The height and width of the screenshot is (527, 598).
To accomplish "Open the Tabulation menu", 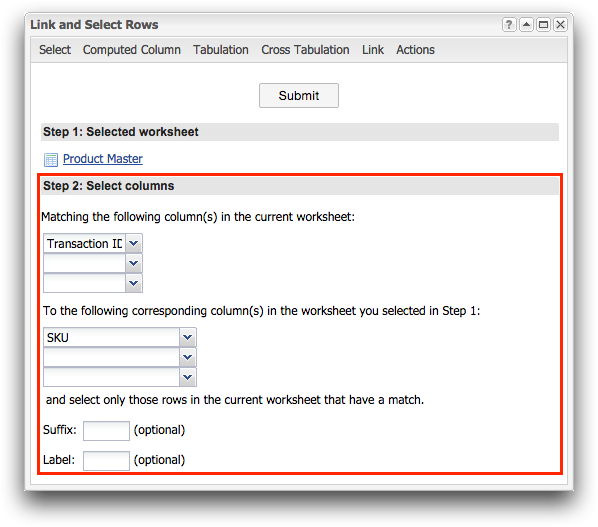I will pos(220,50).
